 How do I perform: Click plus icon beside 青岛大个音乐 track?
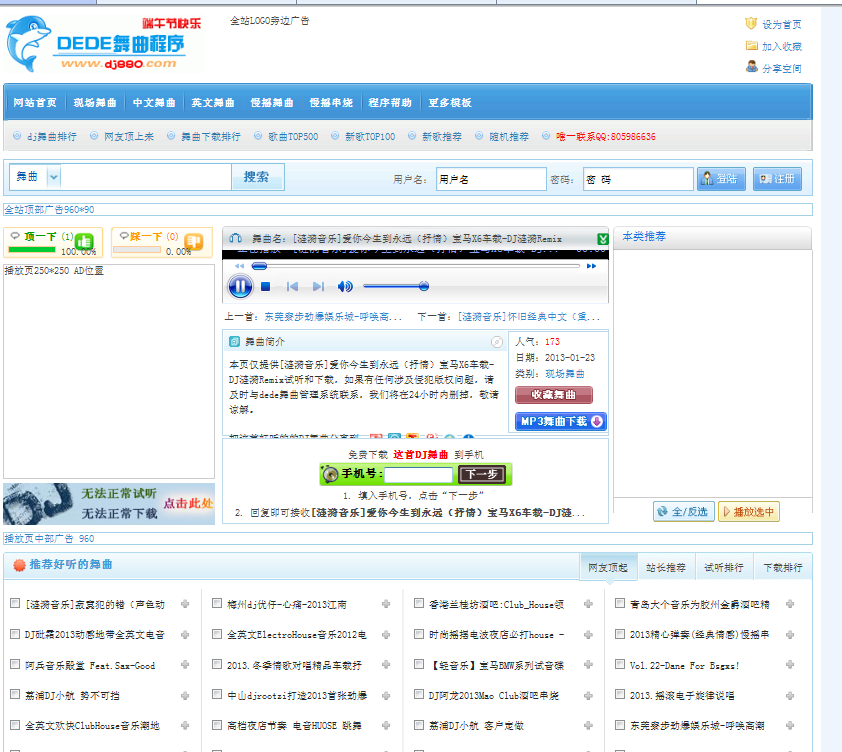[789, 604]
